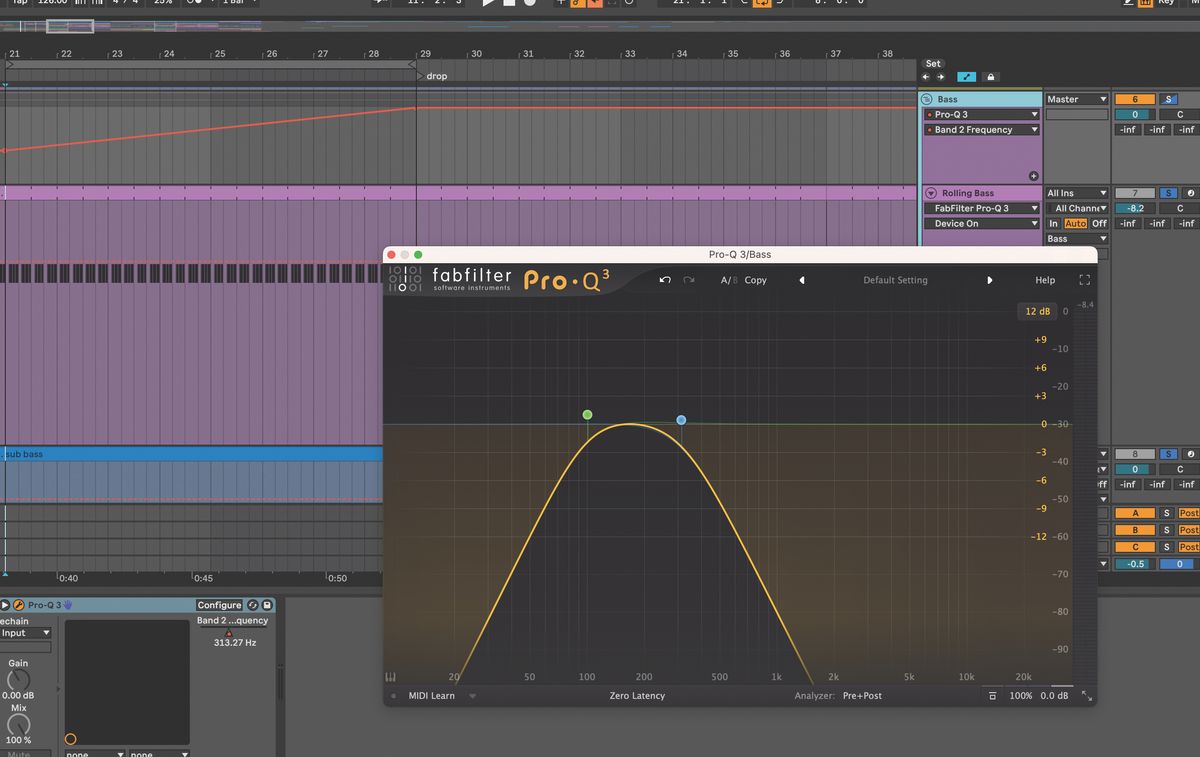This screenshot has height=757, width=1200.
Task: Open the Master output routing dropdown
Action: tap(1076, 99)
